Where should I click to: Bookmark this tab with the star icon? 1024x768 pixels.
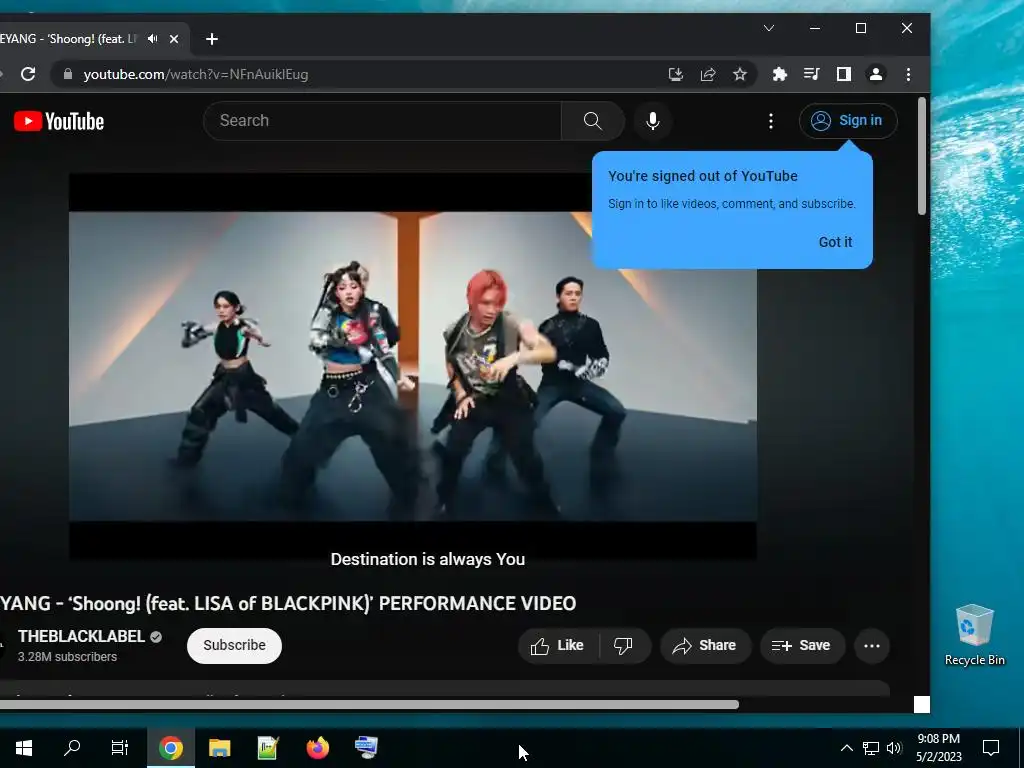740,74
